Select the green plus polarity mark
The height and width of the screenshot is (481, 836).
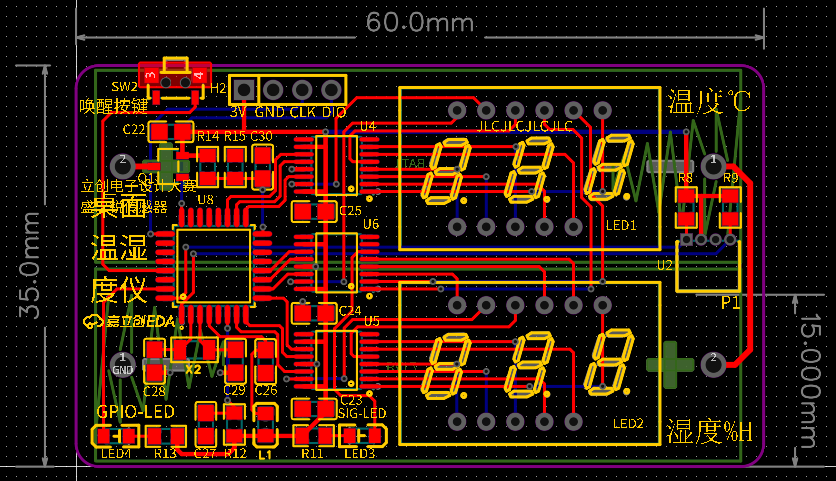pos(670,365)
